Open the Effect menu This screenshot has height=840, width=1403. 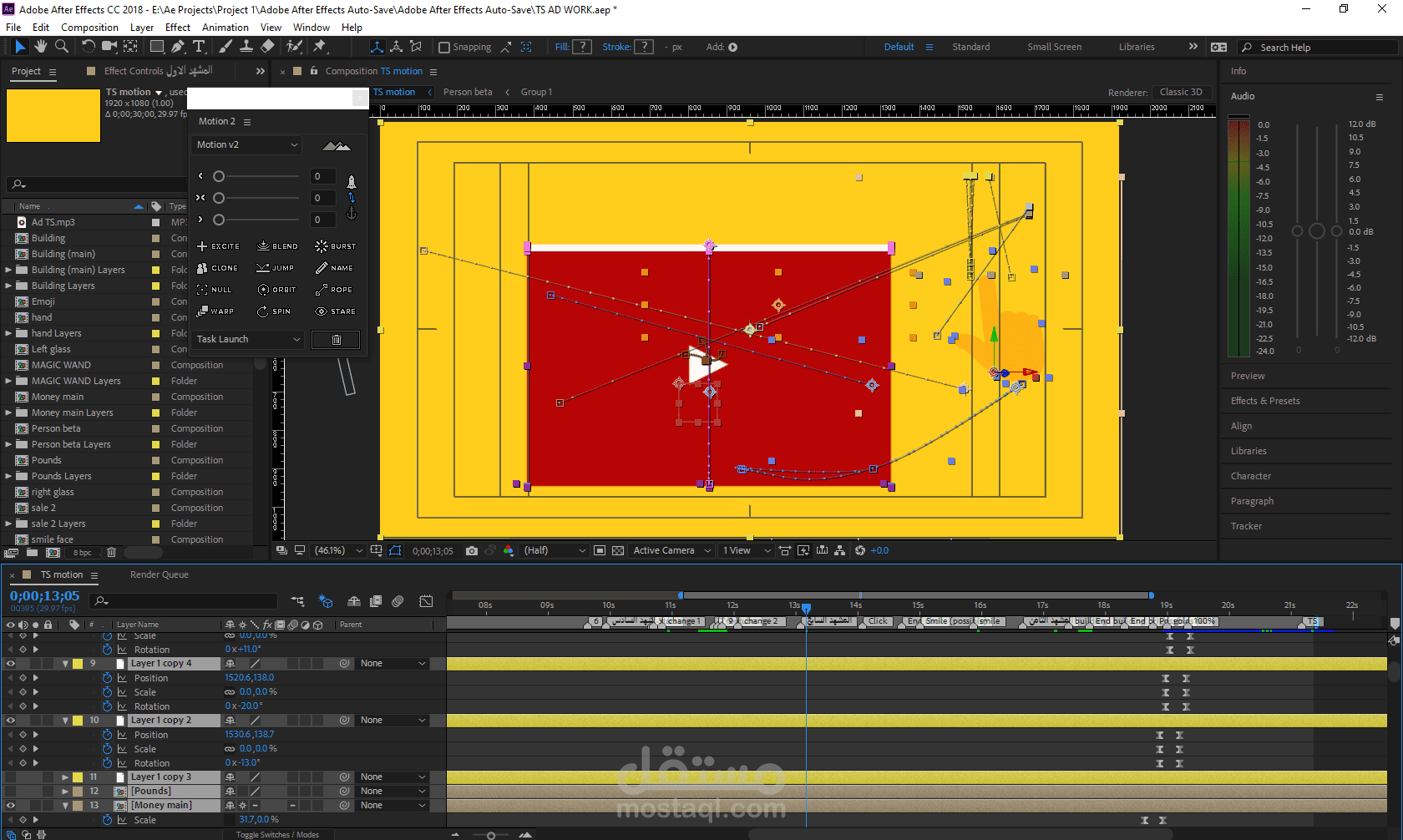pos(178,28)
